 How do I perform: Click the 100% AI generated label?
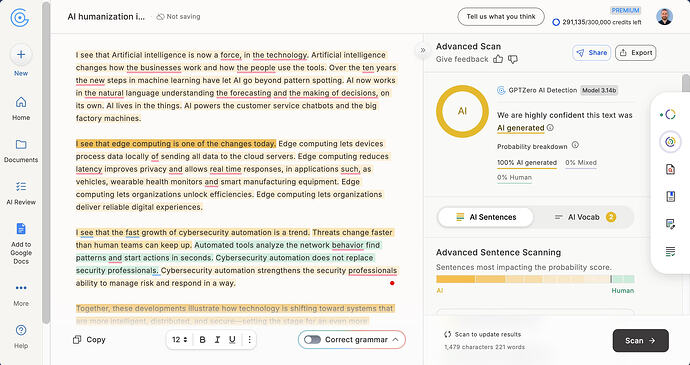click(527, 162)
